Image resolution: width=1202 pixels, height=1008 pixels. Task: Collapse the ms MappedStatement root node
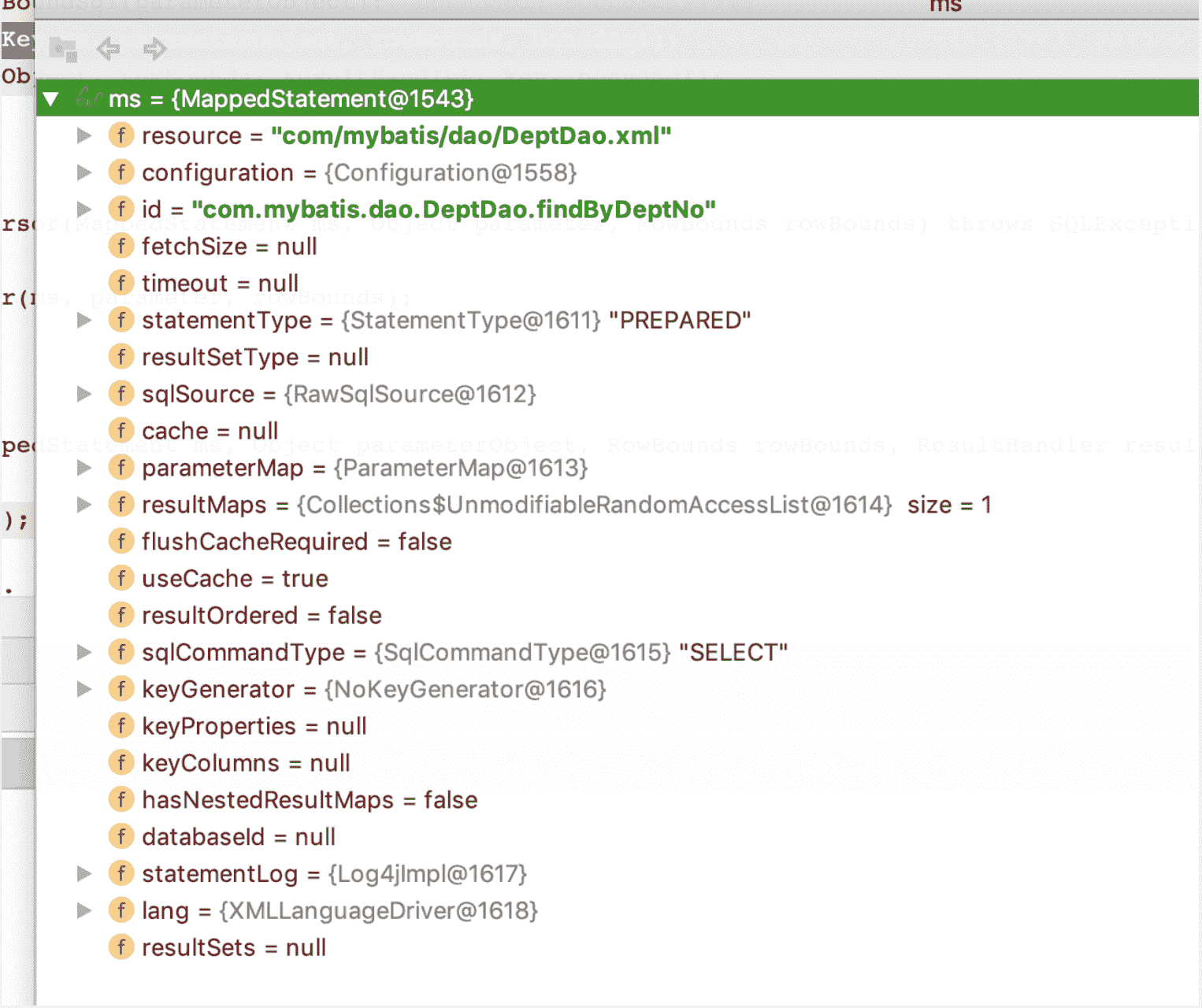click(x=51, y=99)
